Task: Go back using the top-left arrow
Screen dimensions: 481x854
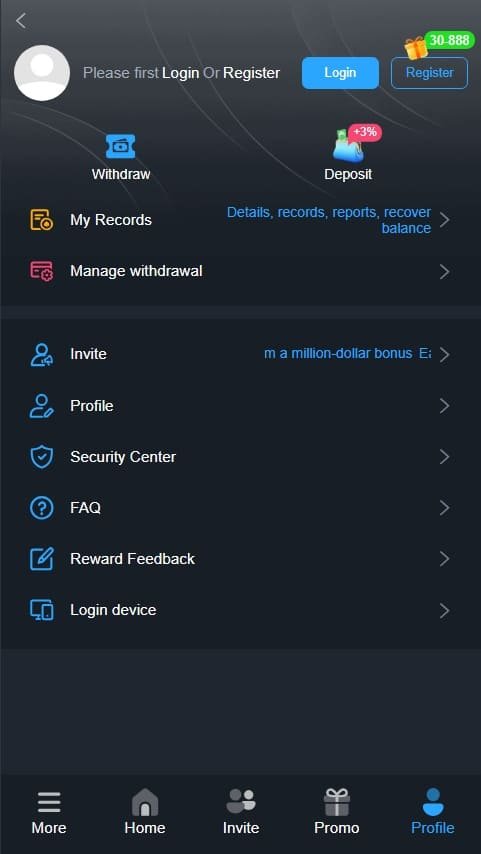Action: pos(21,21)
